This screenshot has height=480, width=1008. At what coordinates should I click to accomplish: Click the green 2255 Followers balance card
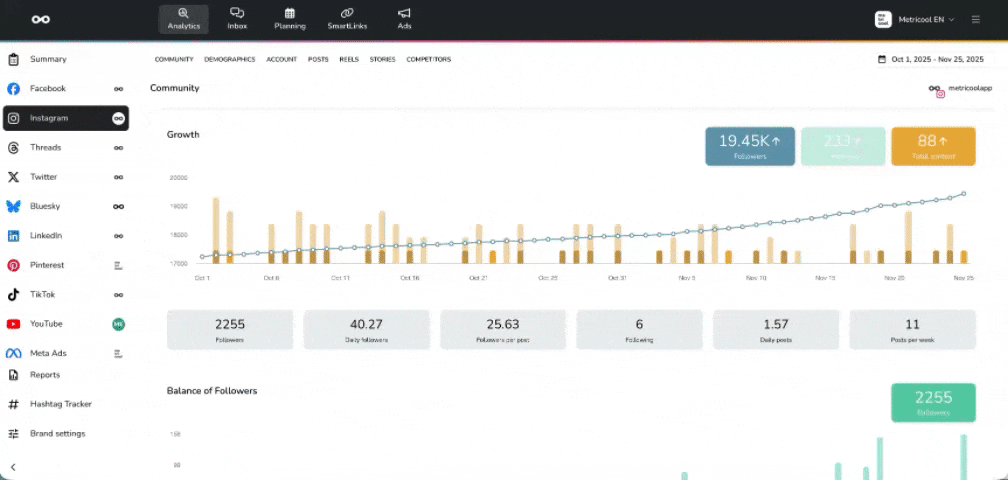932,402
